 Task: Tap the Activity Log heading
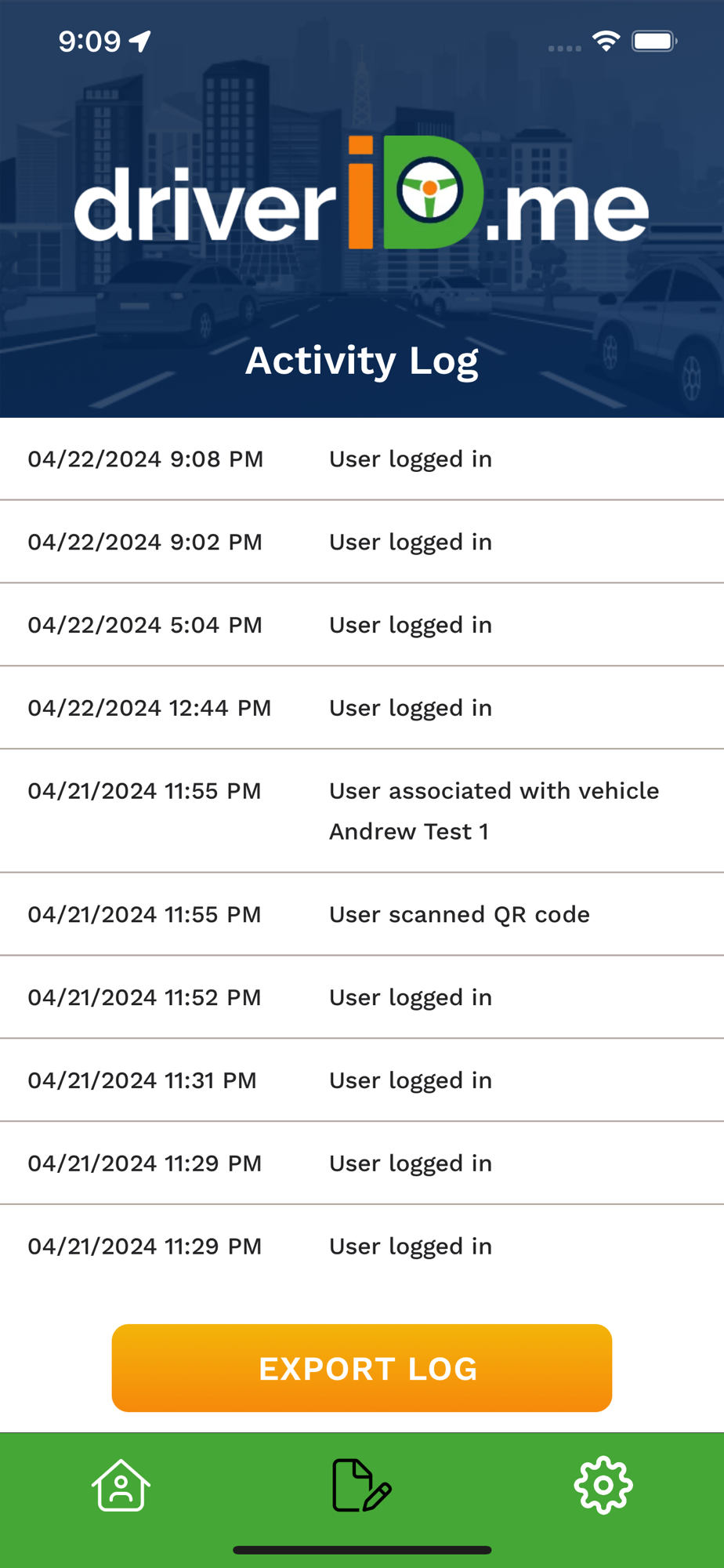(362, 361)
